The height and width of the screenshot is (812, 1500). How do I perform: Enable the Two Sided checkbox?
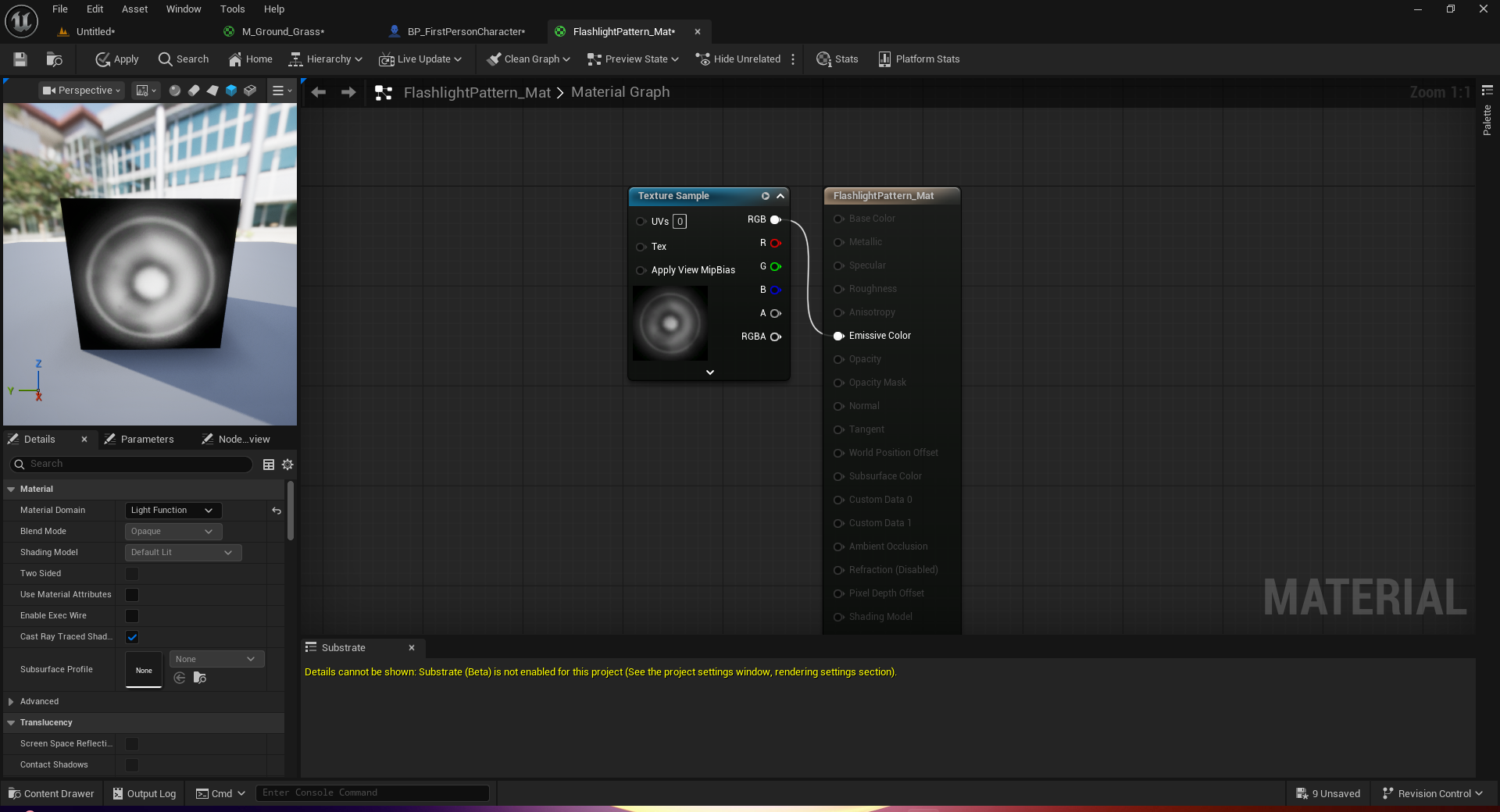point(132,574)
